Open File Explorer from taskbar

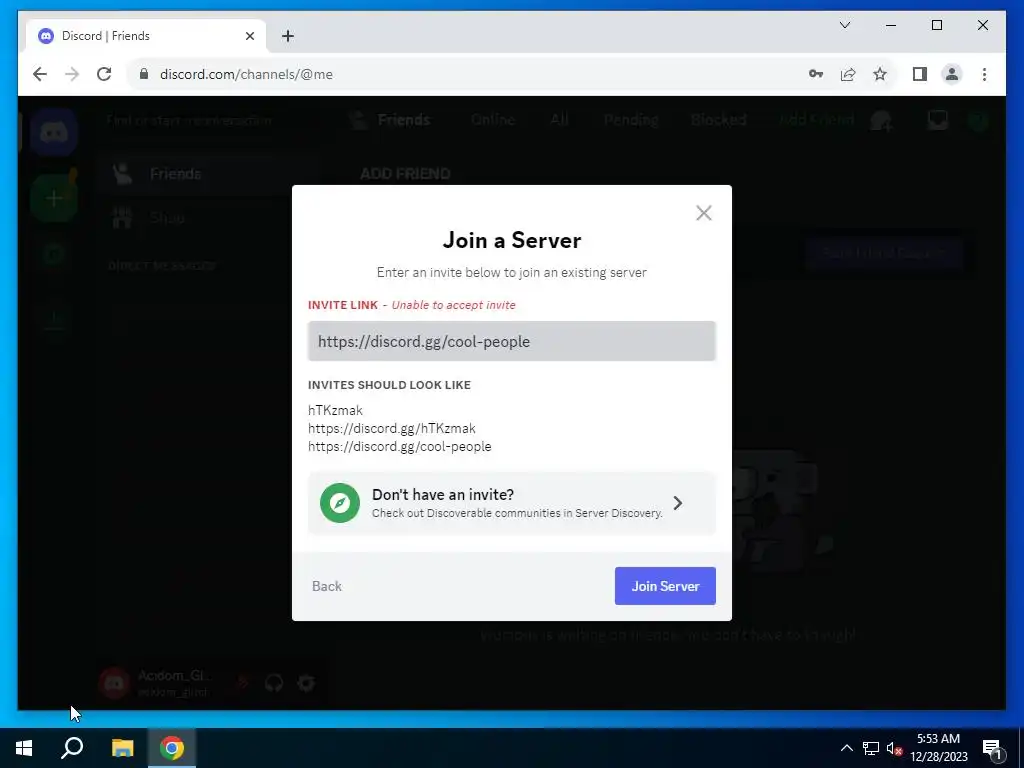[x=122, y=748]
